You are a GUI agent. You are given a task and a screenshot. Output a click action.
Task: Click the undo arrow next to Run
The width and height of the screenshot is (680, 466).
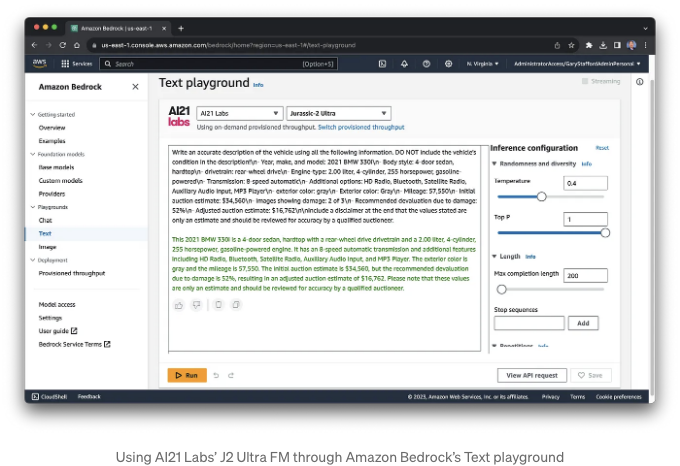(216, 375)
